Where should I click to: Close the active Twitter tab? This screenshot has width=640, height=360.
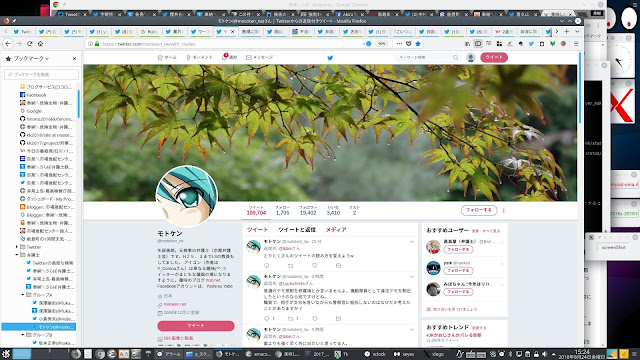[x=233, y=31]
